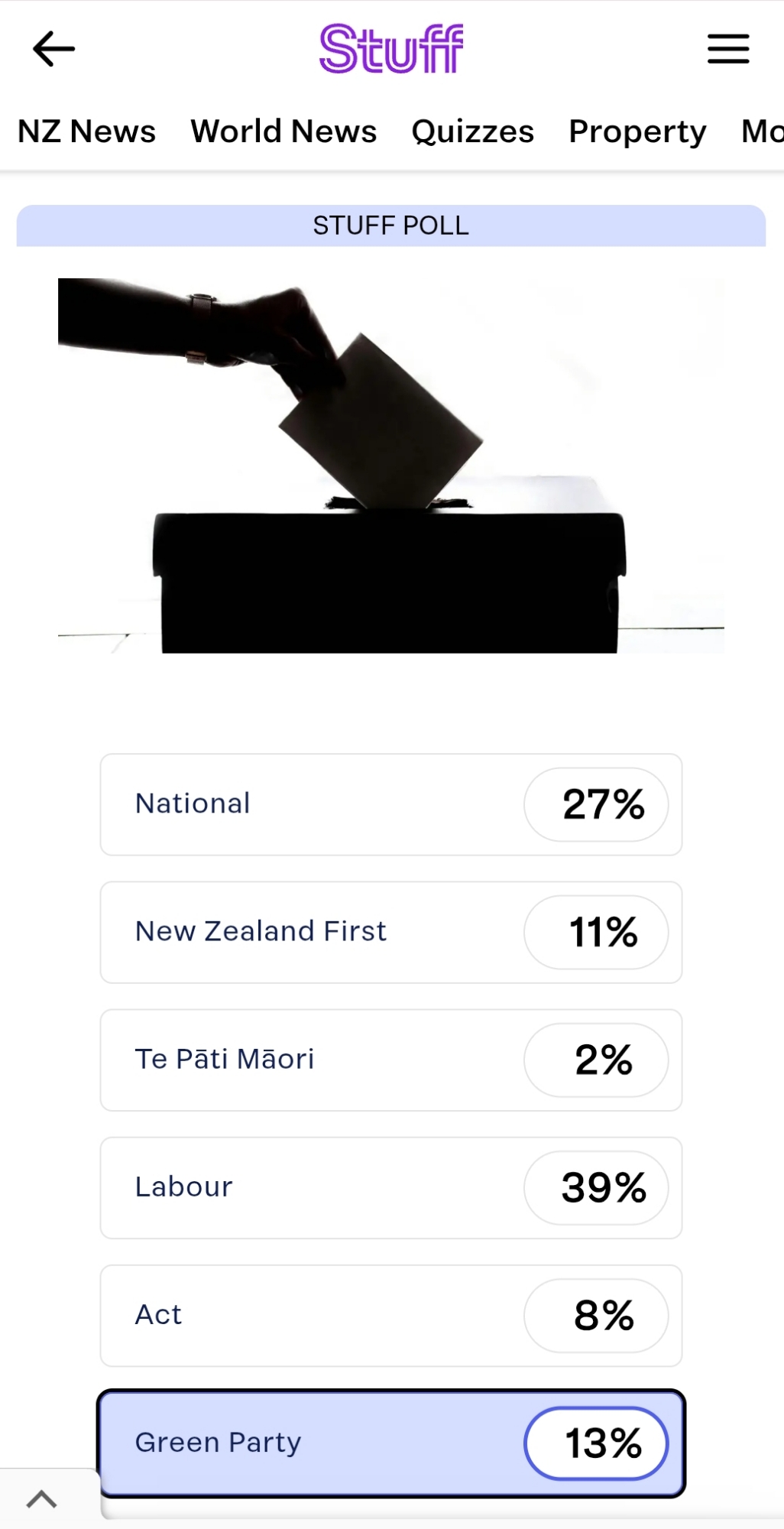Tap the Stuff logo
Screen dimensions: 784x1529
(x=391, y=49)
